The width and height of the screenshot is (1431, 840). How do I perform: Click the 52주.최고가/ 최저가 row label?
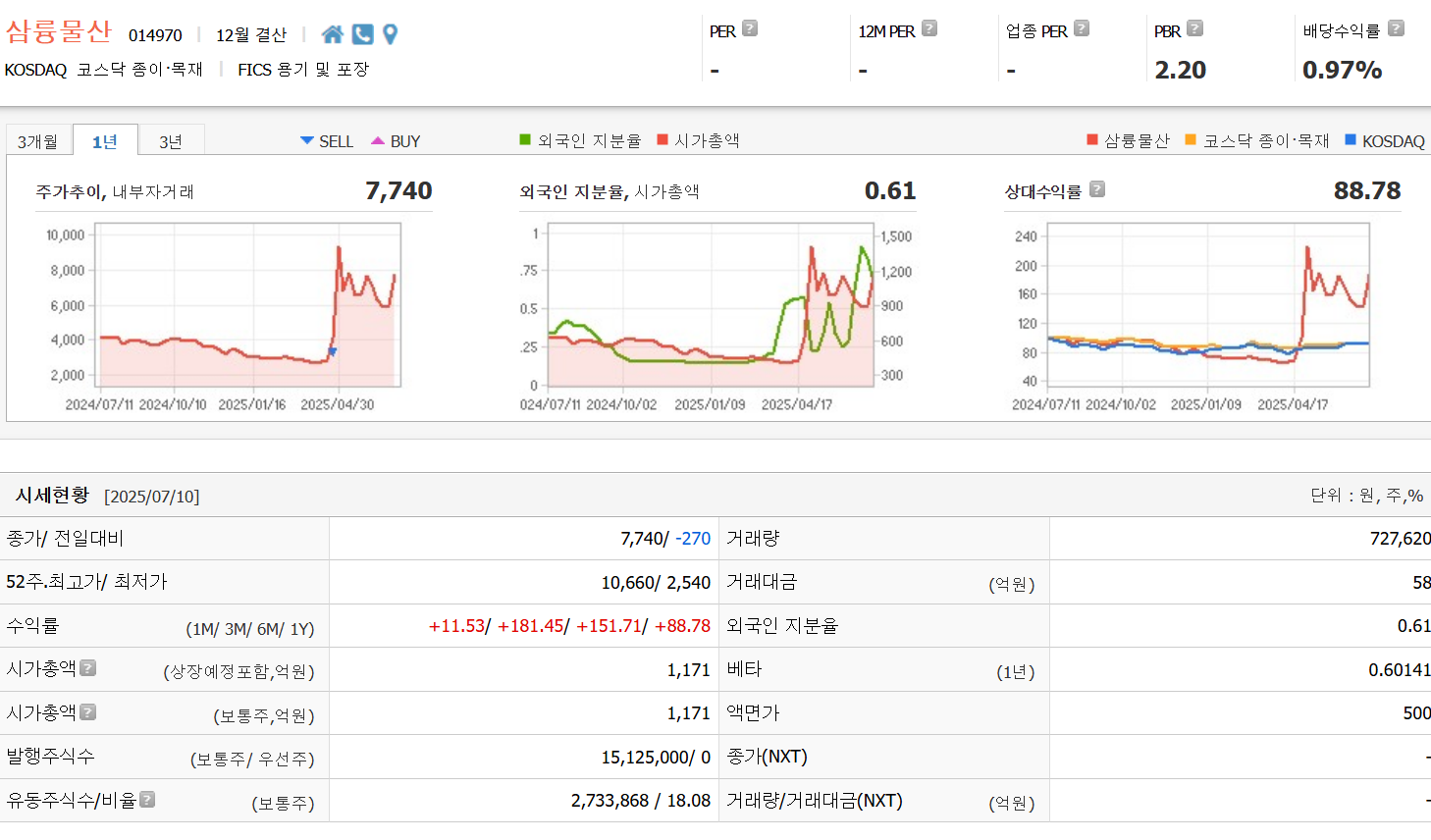[x=86, y=582]
